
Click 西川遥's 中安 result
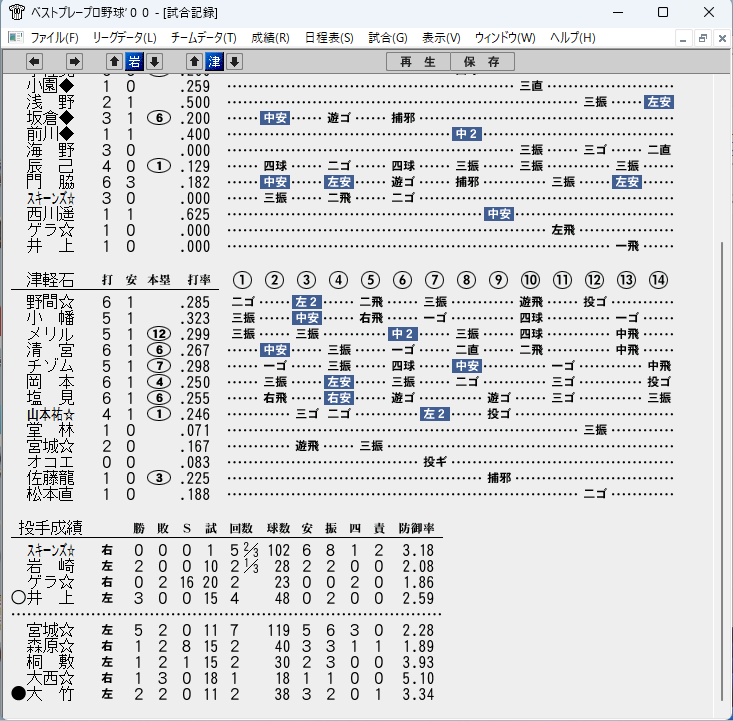pos(499,214)
